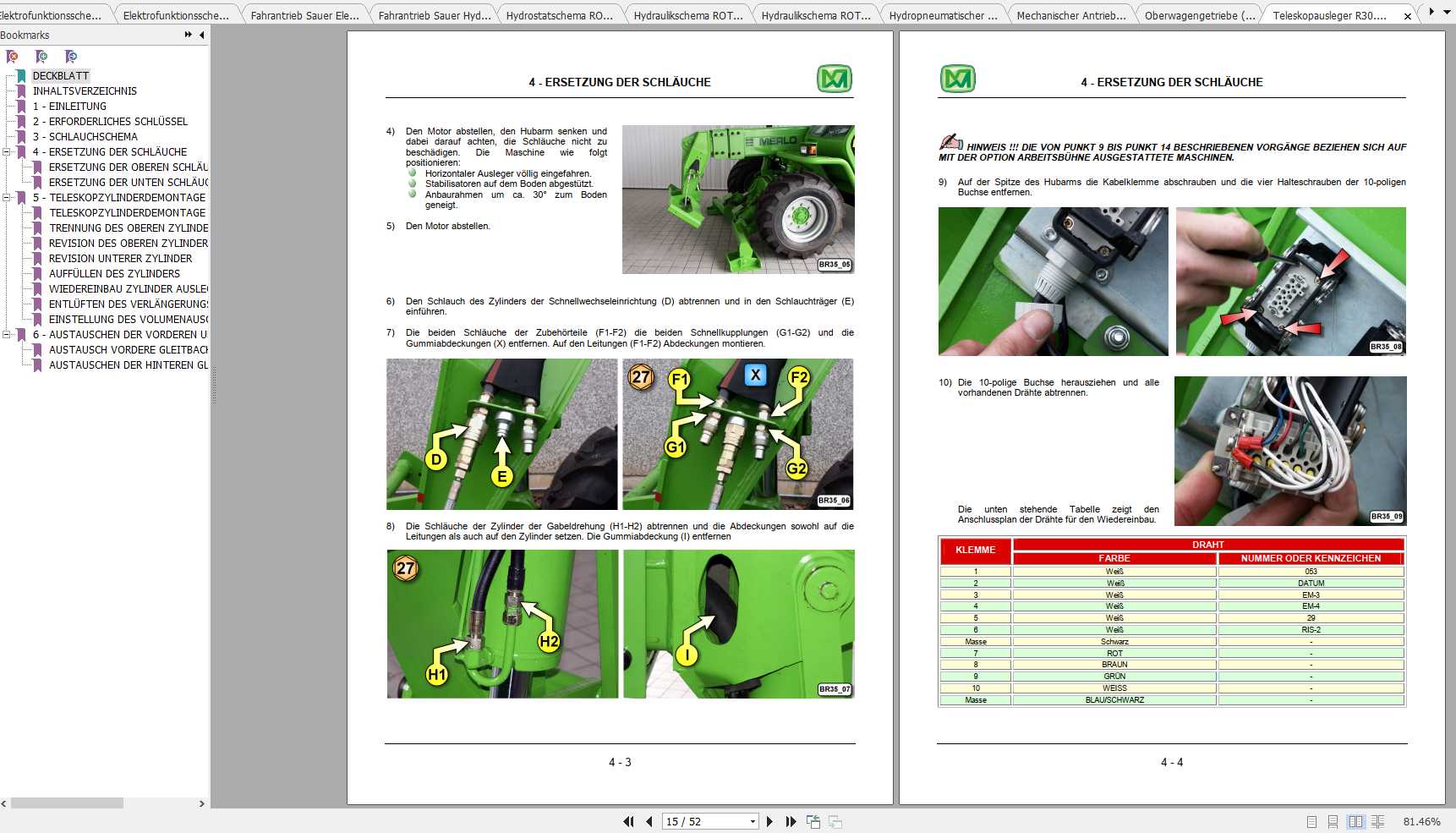This screenshot has height=833, width=1456.
Task: Toggle the two-page facing layout
Action: (x=1356, y=821)
